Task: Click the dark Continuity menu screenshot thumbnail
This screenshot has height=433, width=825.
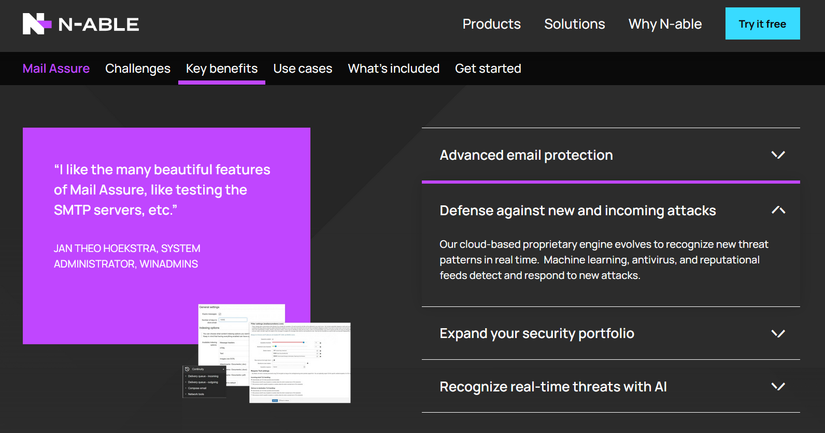Action: click(x=204, y=381)
